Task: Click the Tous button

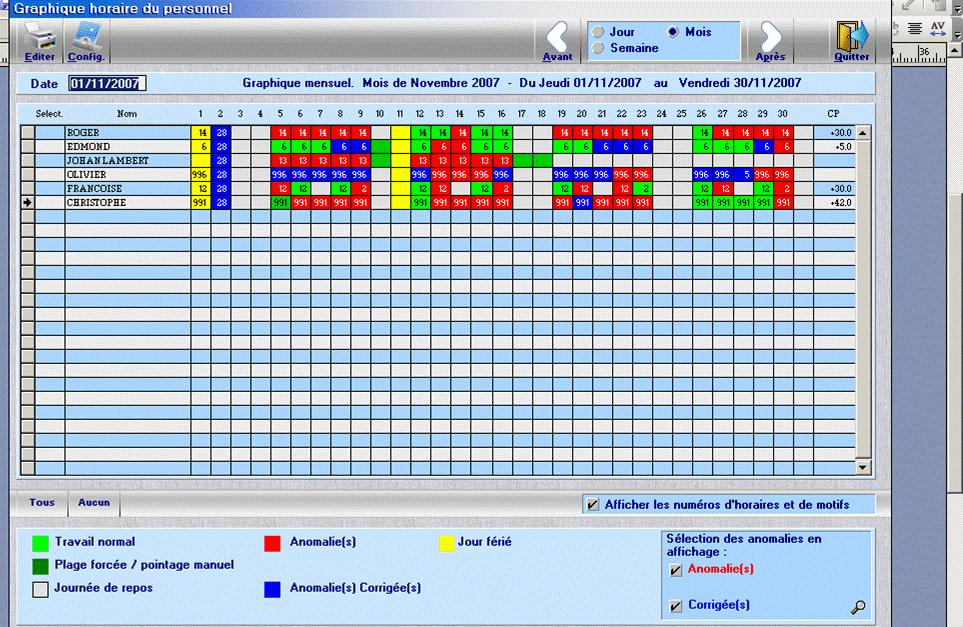Action: point(42,502)
